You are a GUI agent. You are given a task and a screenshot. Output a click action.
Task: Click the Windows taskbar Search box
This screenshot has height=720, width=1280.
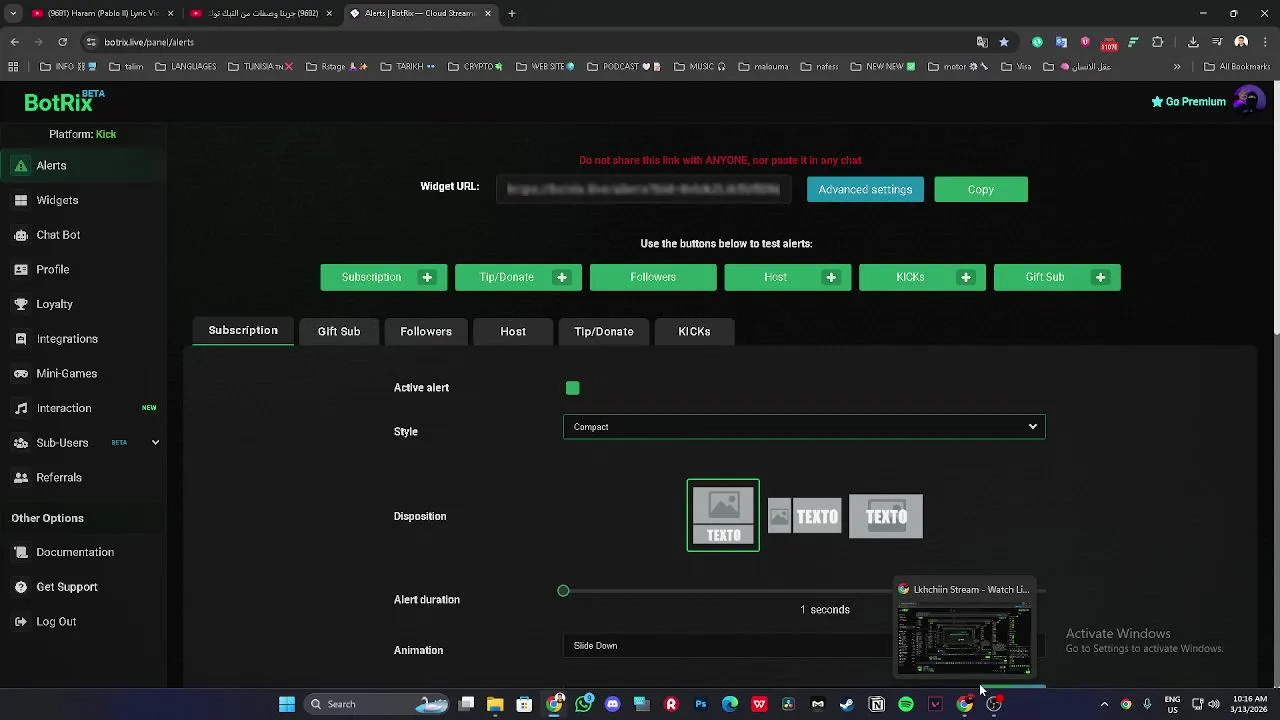click(x=375, y=704)
